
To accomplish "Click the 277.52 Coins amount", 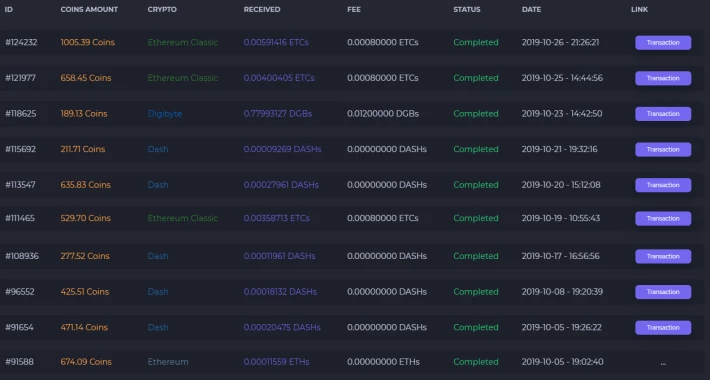I will [85, 256].
